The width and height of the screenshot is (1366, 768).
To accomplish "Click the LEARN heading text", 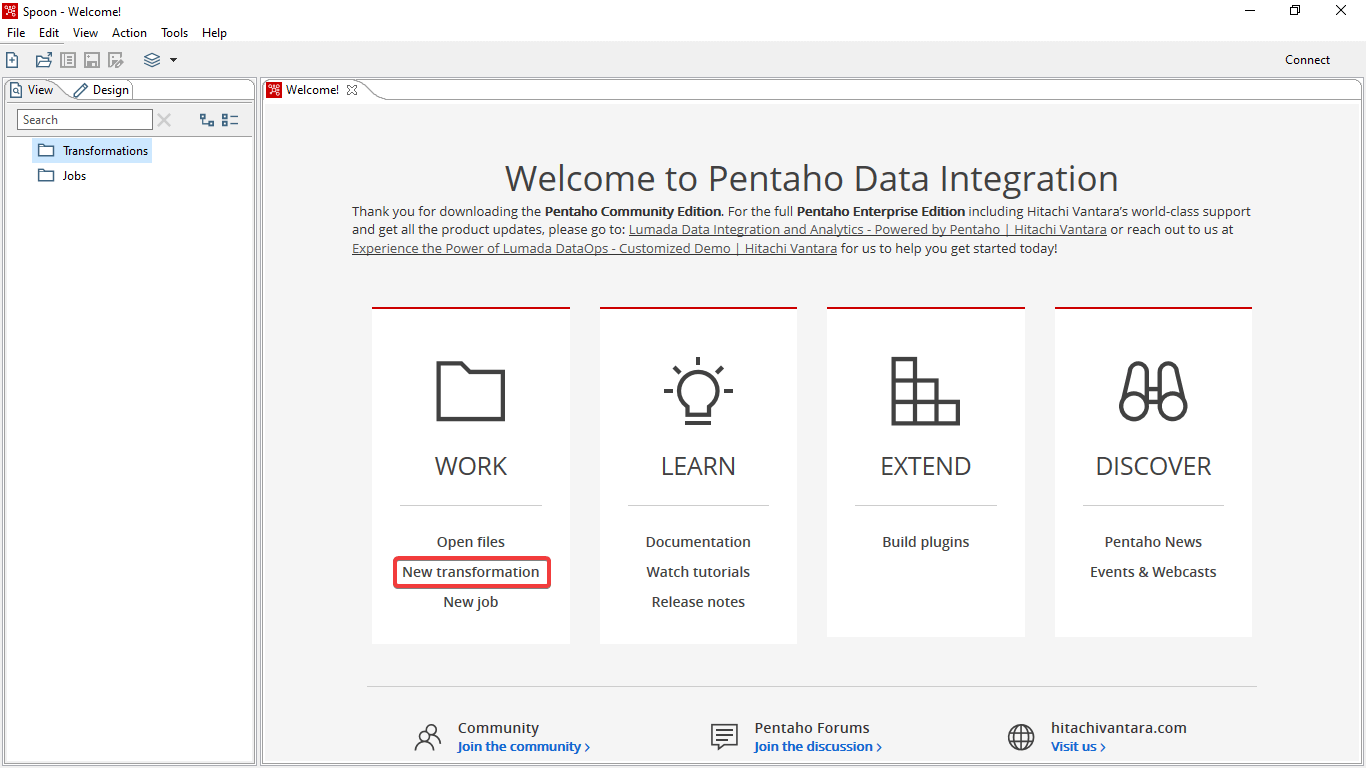I will (698, 466).
